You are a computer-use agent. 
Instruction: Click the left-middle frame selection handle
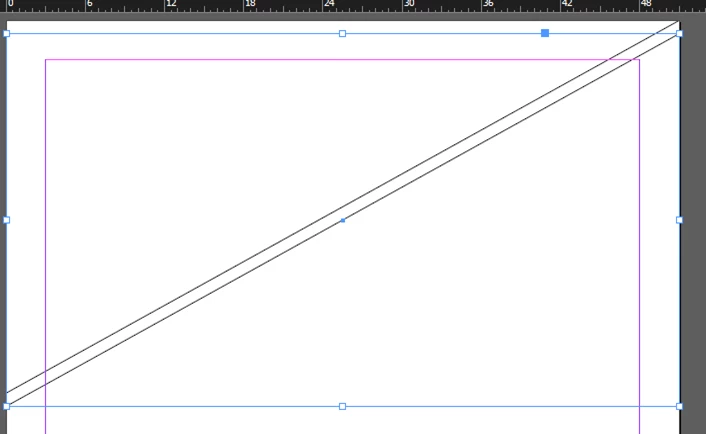click(6, 220)
